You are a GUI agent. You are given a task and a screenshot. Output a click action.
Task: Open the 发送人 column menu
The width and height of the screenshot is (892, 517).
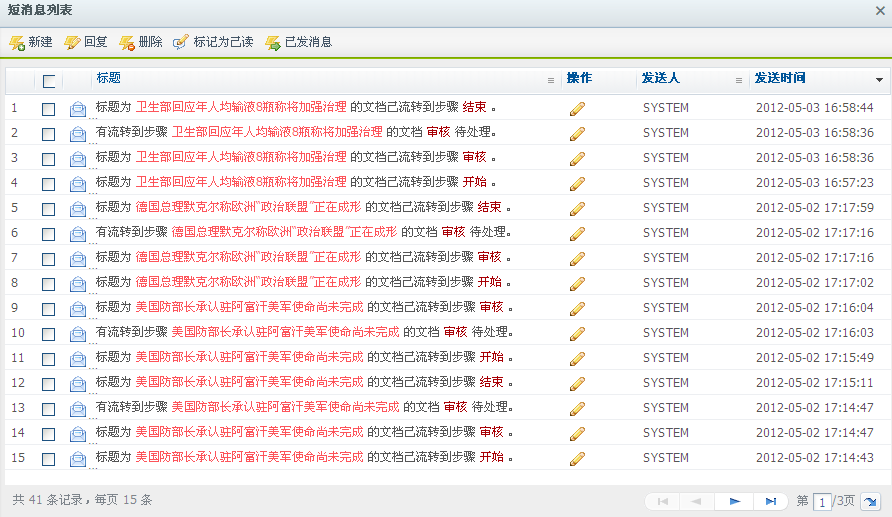(739, 80)
